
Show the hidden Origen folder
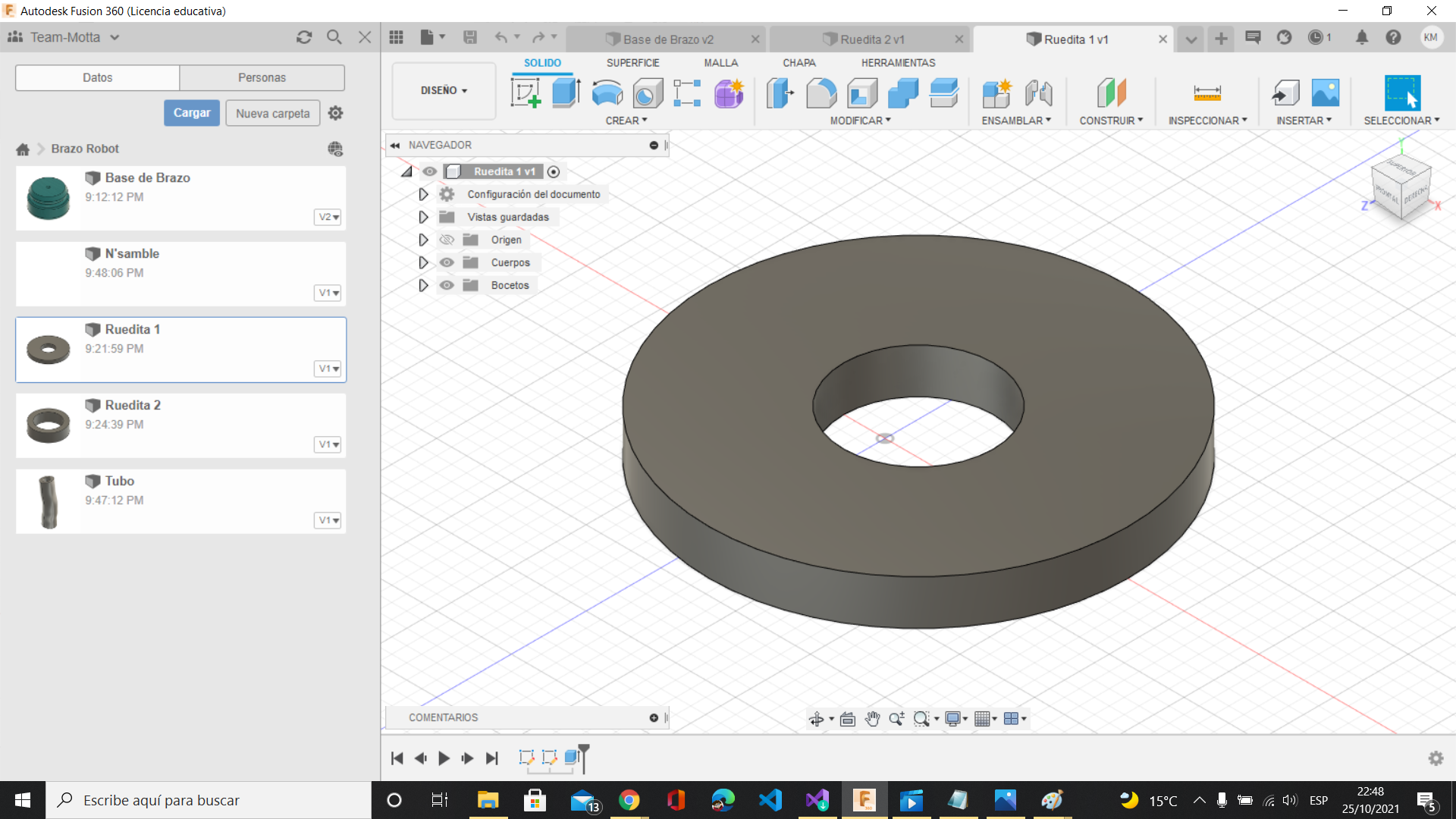tap(447, 240)
